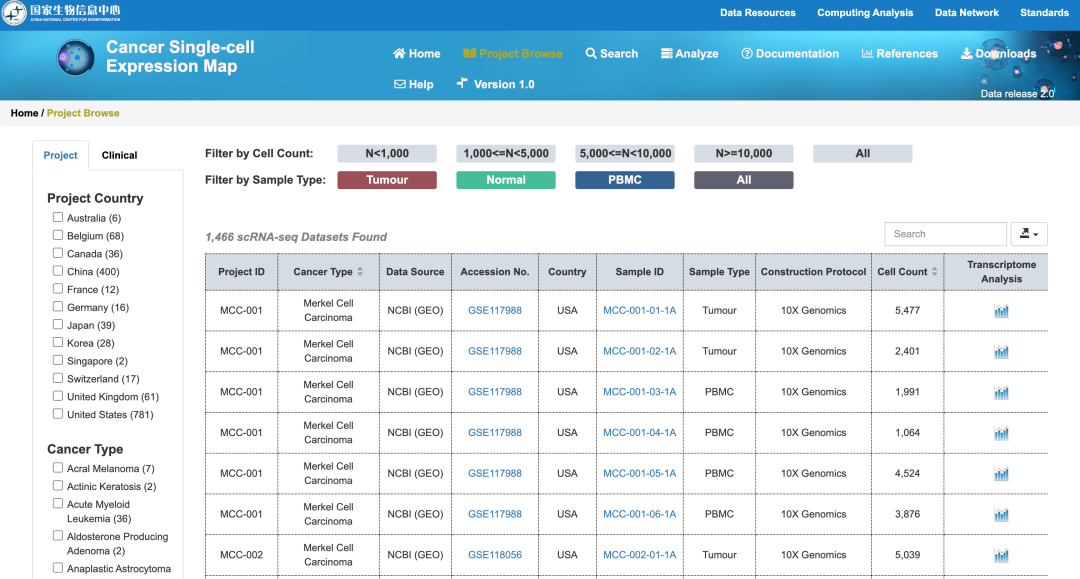Filter by cell count 5,000<=N<10,000
Image resolution: width=1080 pixels, height=579 pixels.
coord(625,154)
